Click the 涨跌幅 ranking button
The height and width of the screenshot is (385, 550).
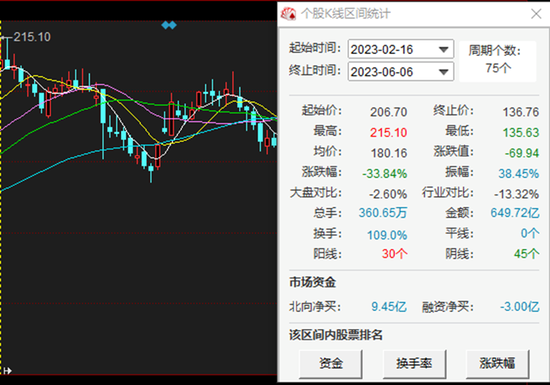point(497,364)
